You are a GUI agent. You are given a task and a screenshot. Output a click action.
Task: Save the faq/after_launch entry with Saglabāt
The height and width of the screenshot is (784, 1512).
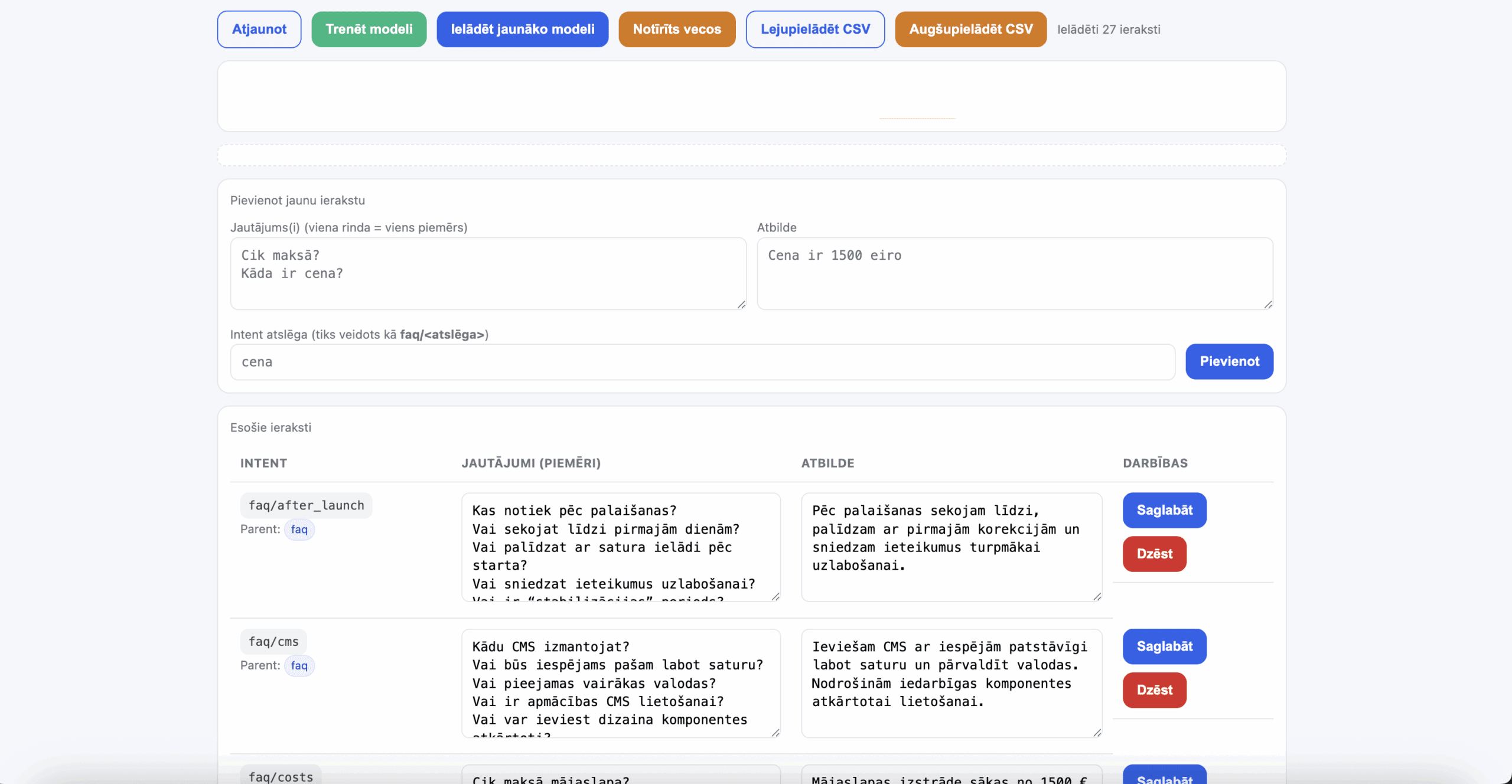pyautogui.click(x=1164, y=510)
